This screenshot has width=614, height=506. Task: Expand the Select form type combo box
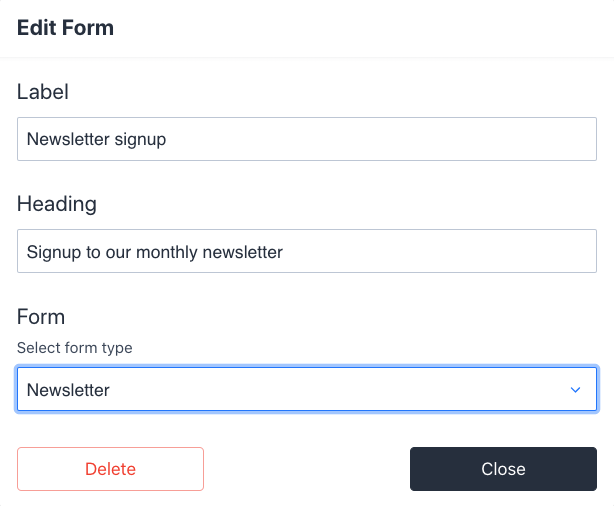tap(400, 390)
